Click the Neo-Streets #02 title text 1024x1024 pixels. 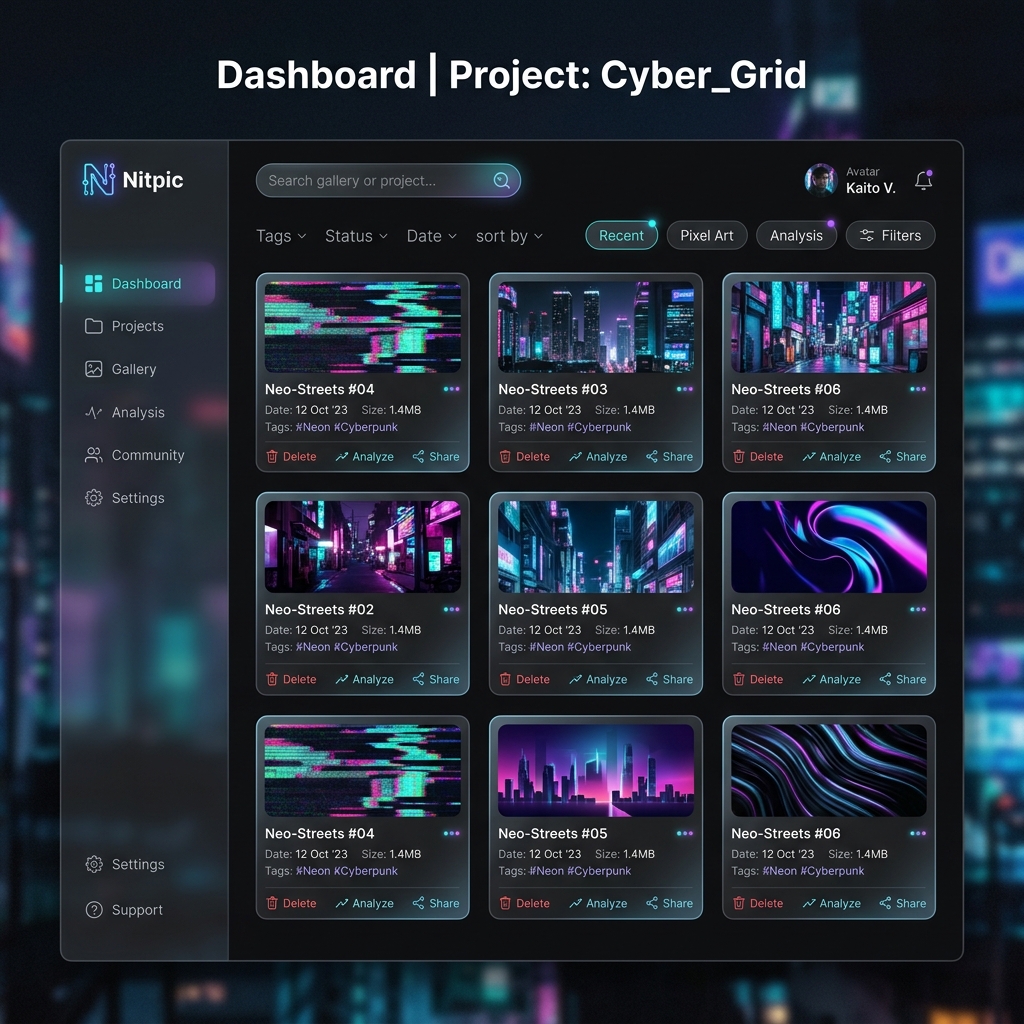point(319,609)
